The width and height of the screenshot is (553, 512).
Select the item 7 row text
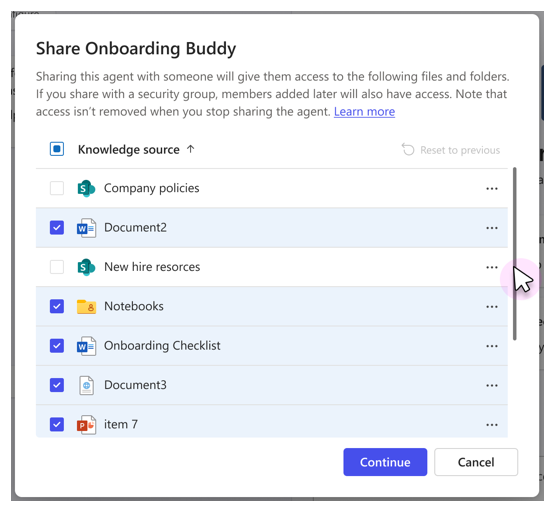(121, 424)
